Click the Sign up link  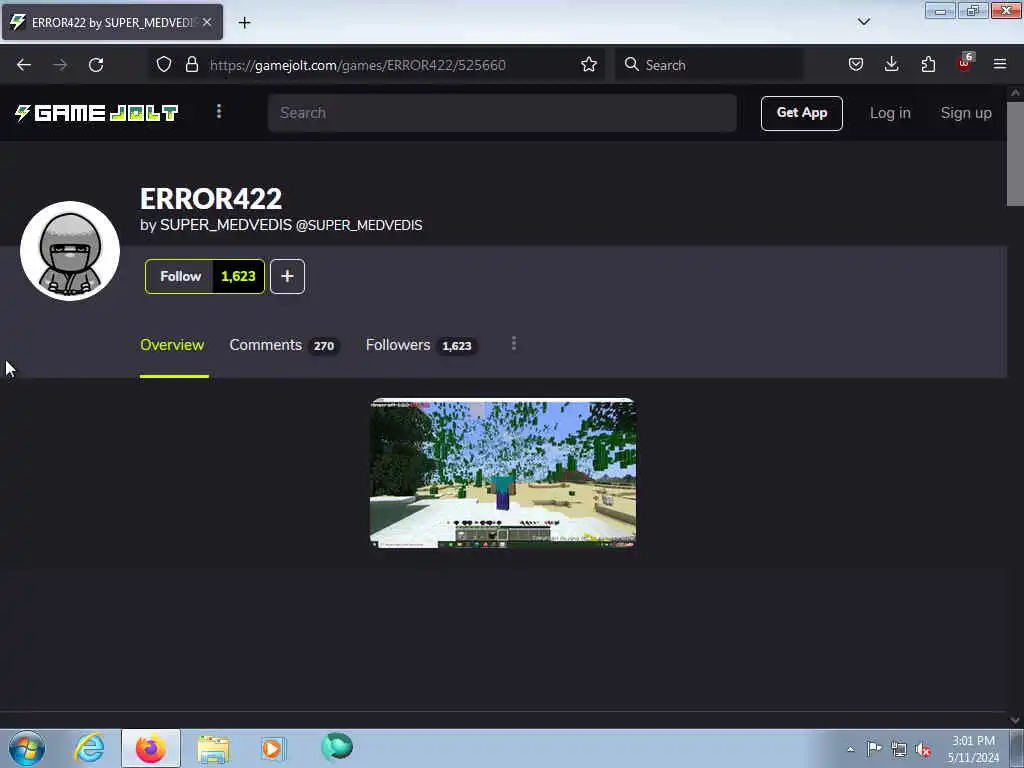pyautogui.click(x=966, y=113)
